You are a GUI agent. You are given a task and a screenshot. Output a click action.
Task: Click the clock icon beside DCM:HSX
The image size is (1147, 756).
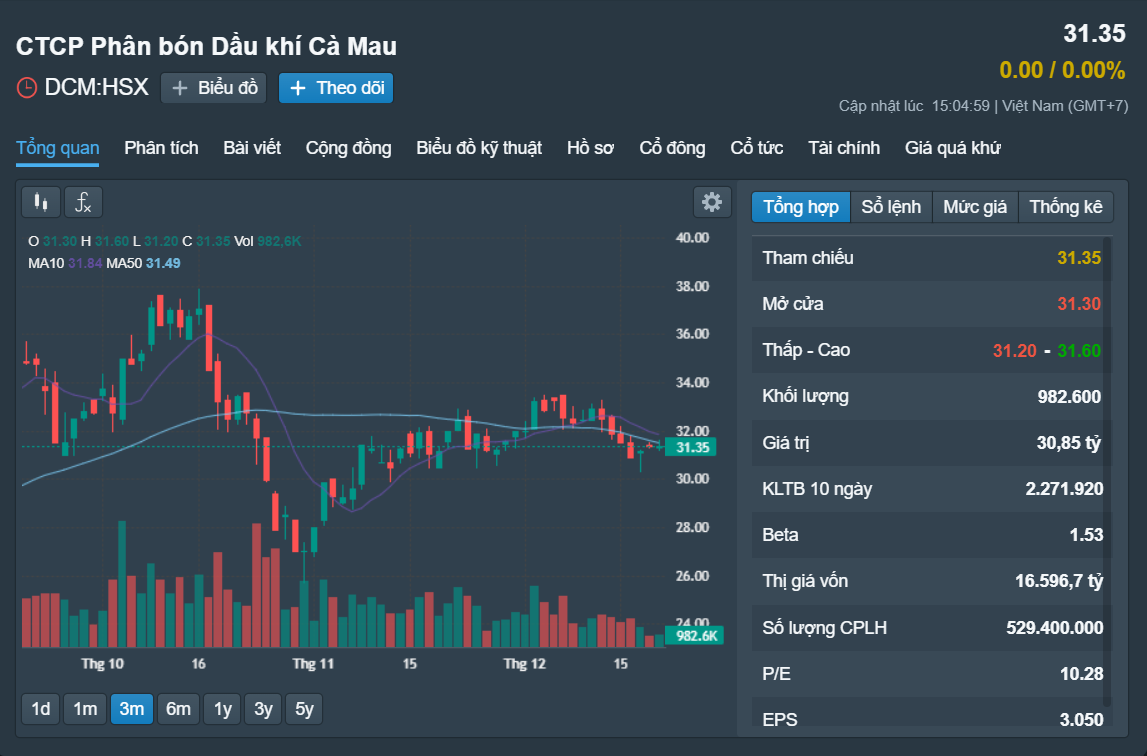pos(26,88)
